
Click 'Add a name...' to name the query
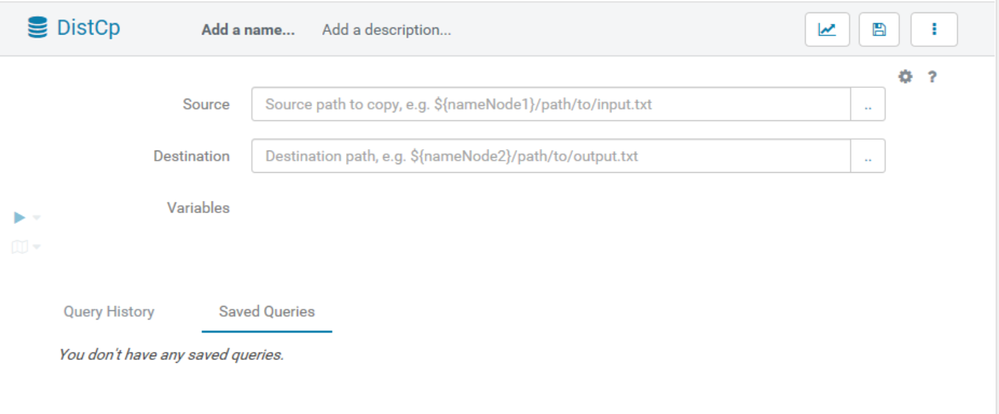pos(248,30)
